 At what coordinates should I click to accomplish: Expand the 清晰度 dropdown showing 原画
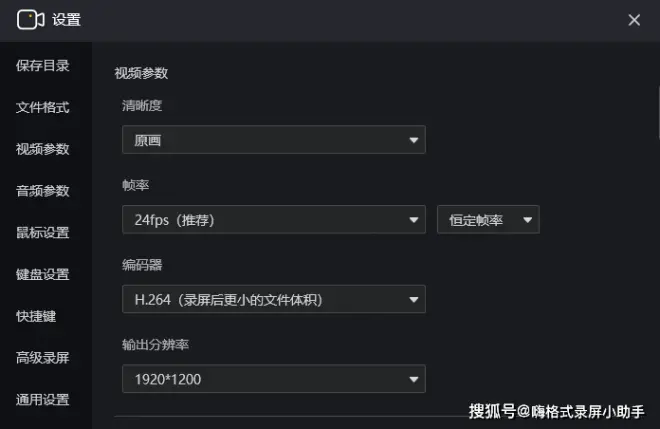[274, 140]
